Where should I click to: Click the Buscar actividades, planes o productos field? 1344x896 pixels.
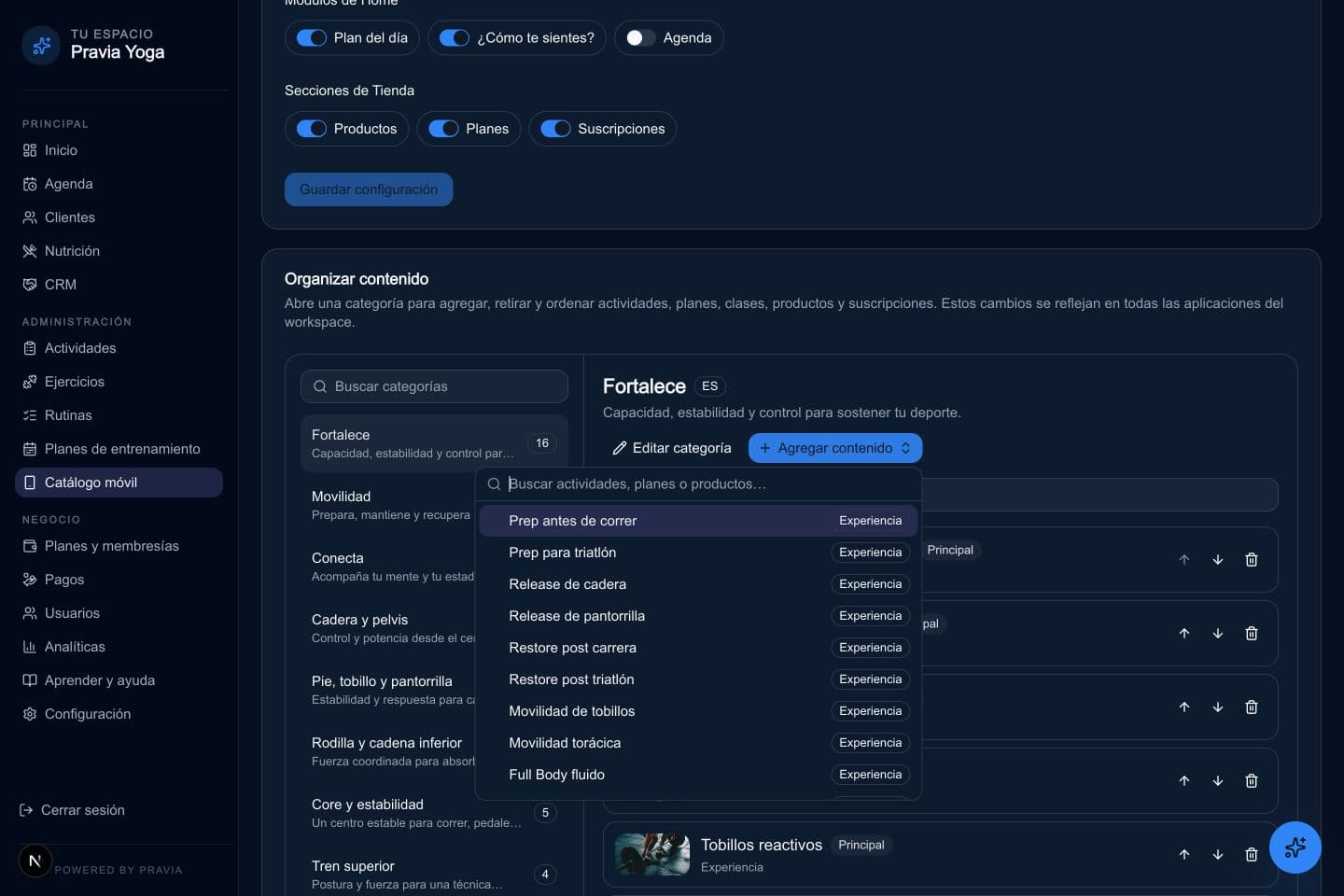tap(698, 484)
